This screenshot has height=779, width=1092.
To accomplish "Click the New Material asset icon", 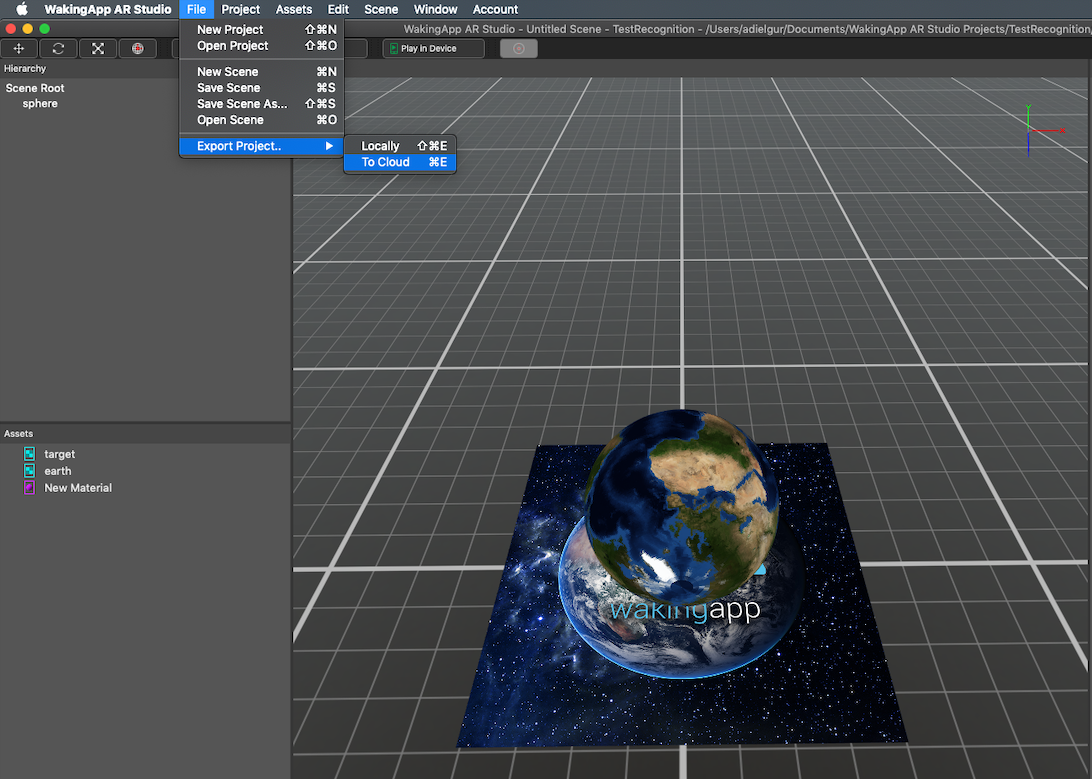I will 29,488.
